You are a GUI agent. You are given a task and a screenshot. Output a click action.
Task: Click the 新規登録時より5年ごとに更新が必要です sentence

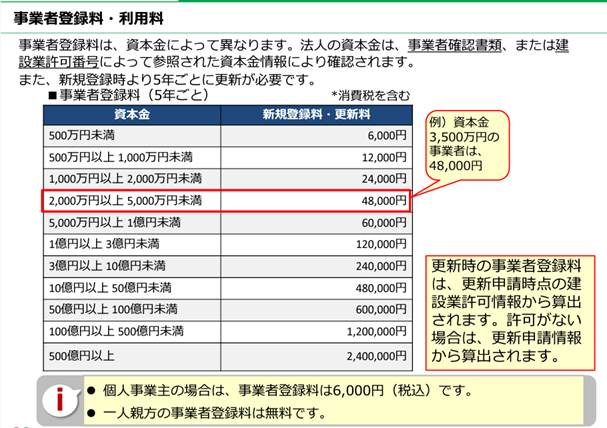pyautogui.click(x=167, y=80)
